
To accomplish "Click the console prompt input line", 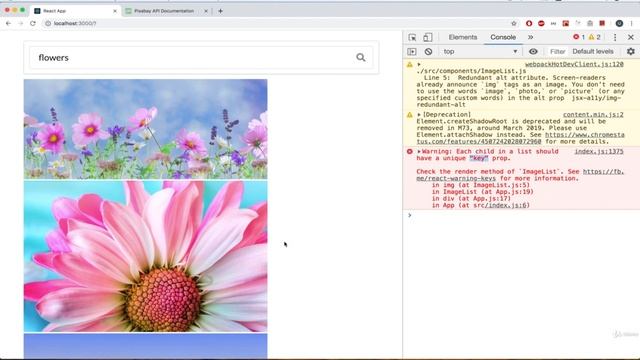I will coord(520,216).
